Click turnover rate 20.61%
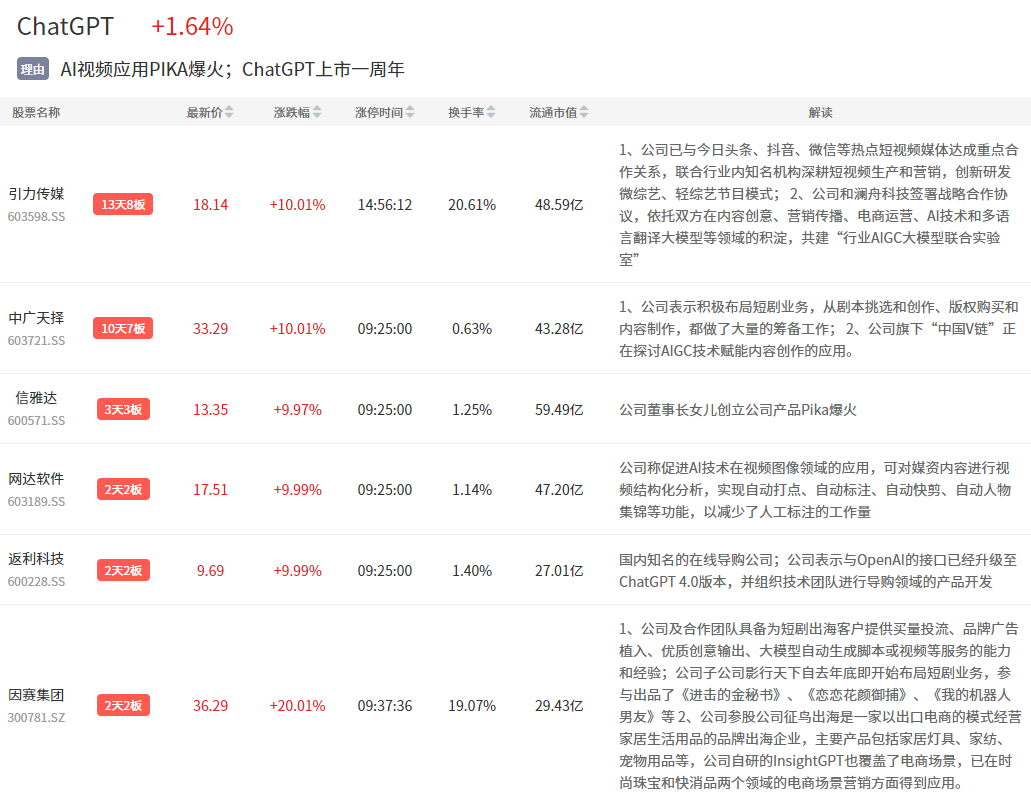This screenshot has width=1031, height=797. pyautogui.click(x=472, y=205)
